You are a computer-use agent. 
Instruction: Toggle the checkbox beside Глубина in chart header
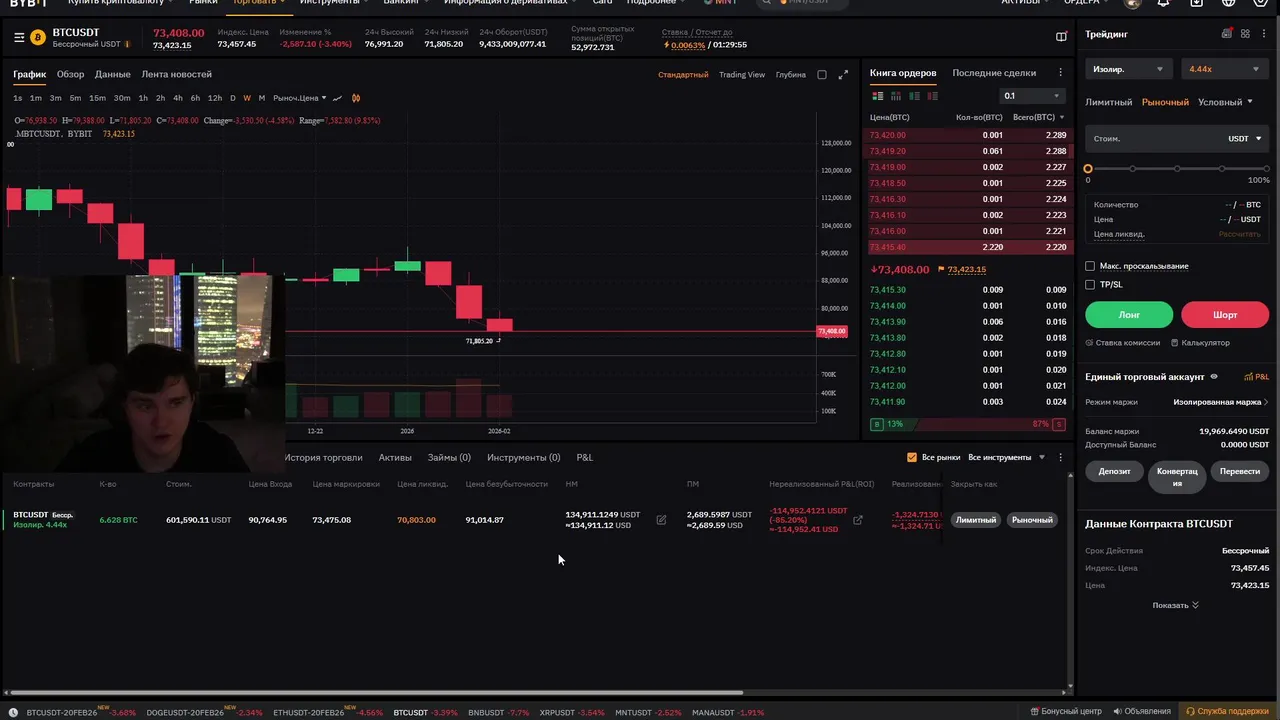(x=822, y=75)
